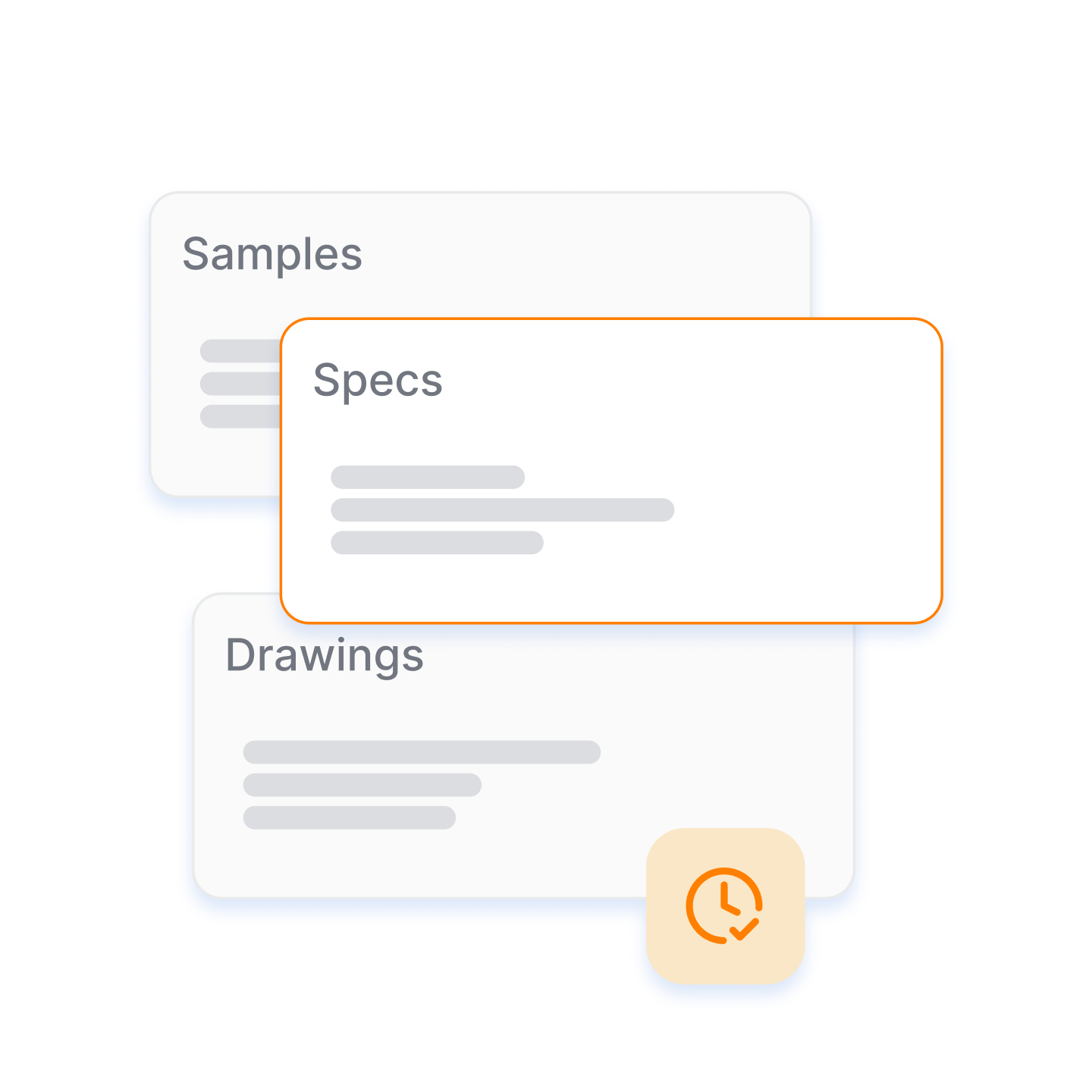Click the longest placeholder line in Drawings
The width and height of the screenshot is (1092, 1092).
point(422,752)
